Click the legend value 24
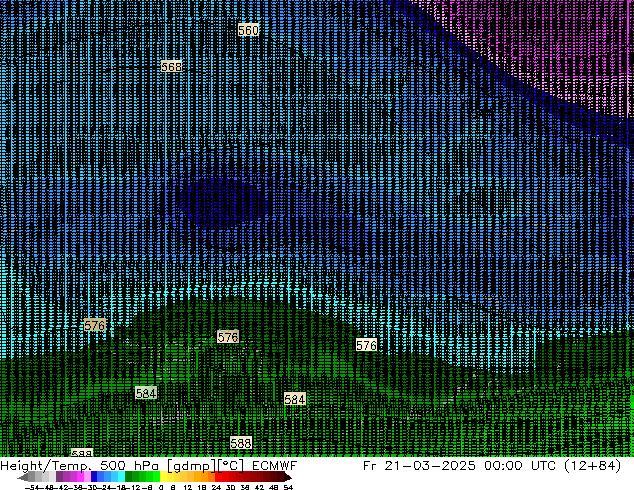The width and height of the screenshot is (634, 490). tap(216, 487)
